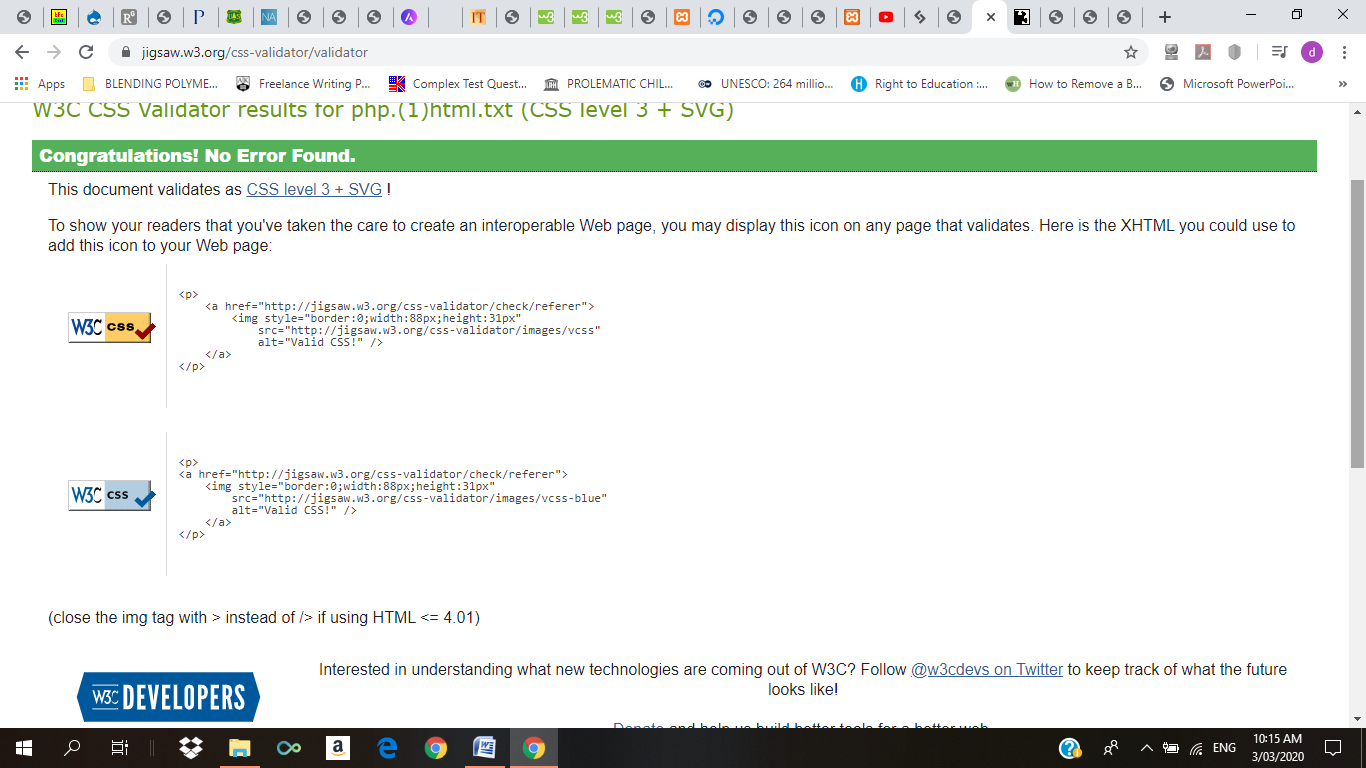
Task: Open the CSS level 3 + SVG link
Action: click(x=314, y=189)
